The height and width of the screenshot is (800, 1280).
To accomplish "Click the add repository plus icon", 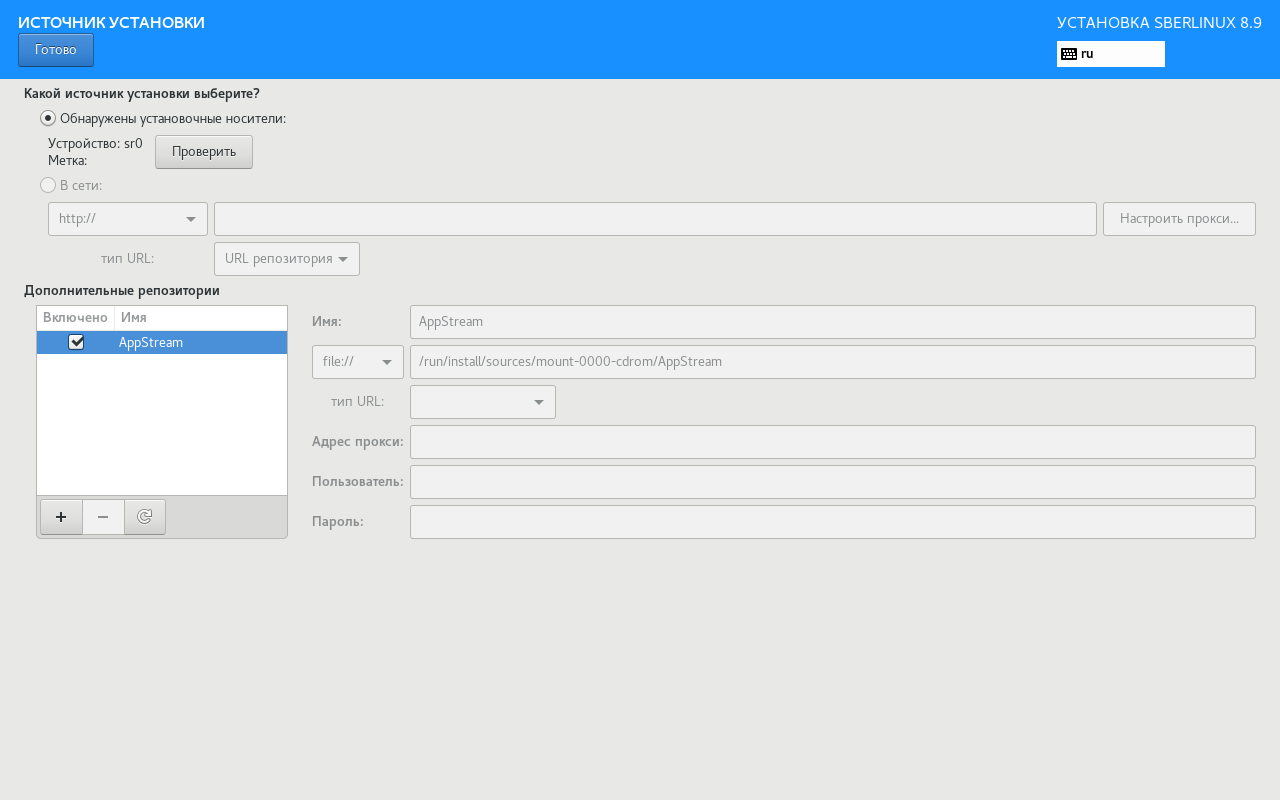I will [61, 517].
